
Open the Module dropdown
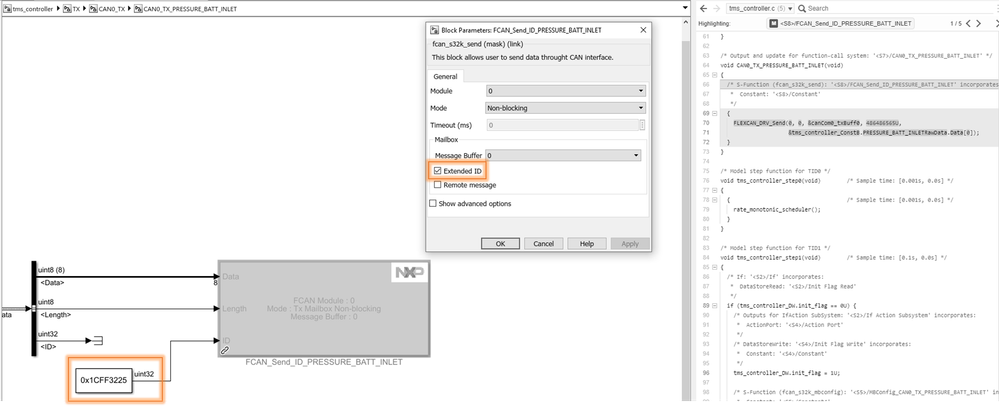[x=566, y=91]
